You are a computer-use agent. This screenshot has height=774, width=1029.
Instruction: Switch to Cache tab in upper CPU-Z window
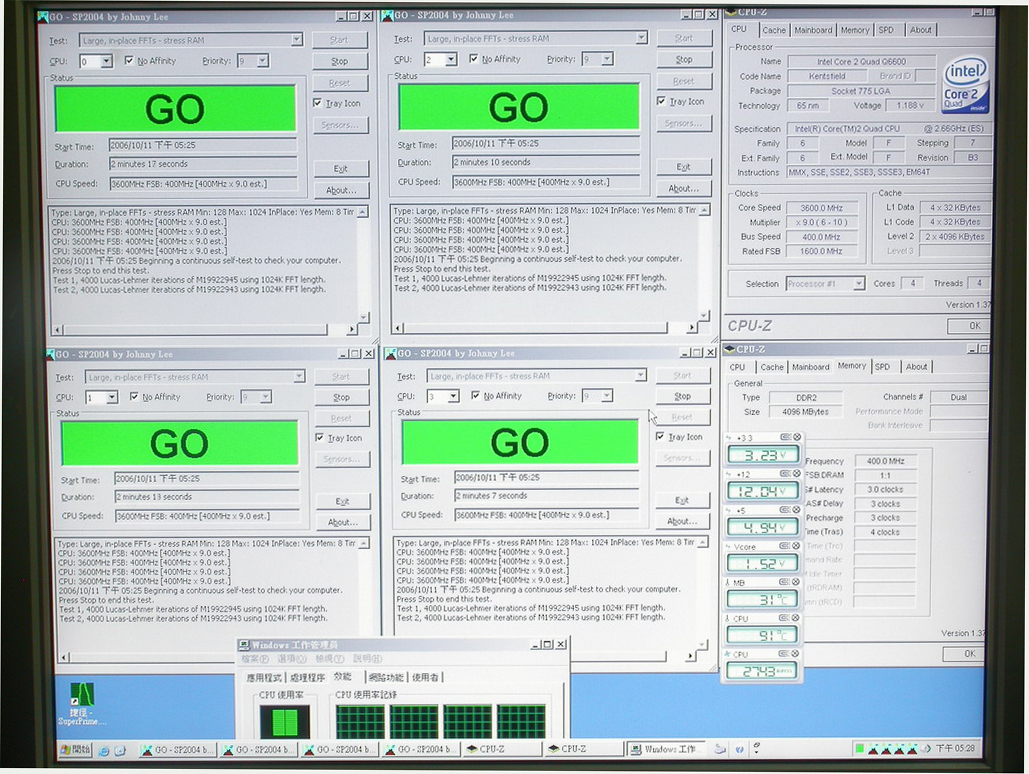pyautogui.click(x=774, y=30)
